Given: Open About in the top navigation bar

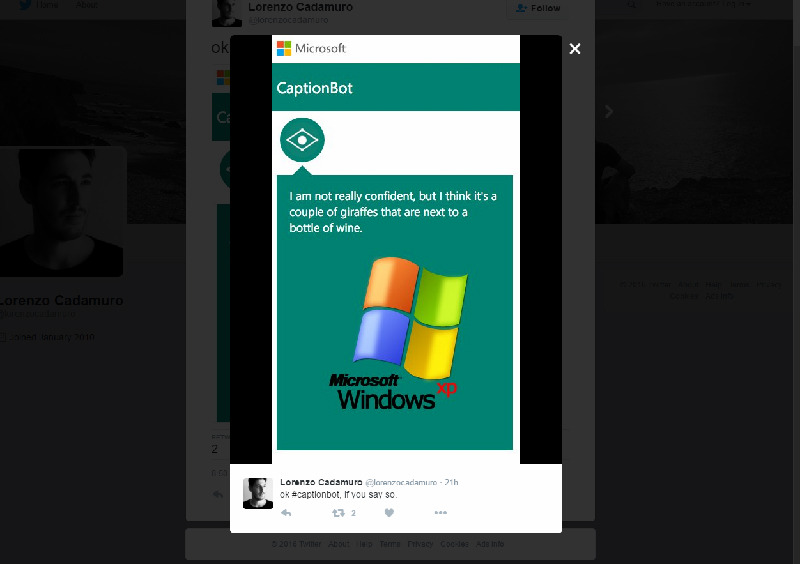Looking at the screenshot, I should coord(87,5).
